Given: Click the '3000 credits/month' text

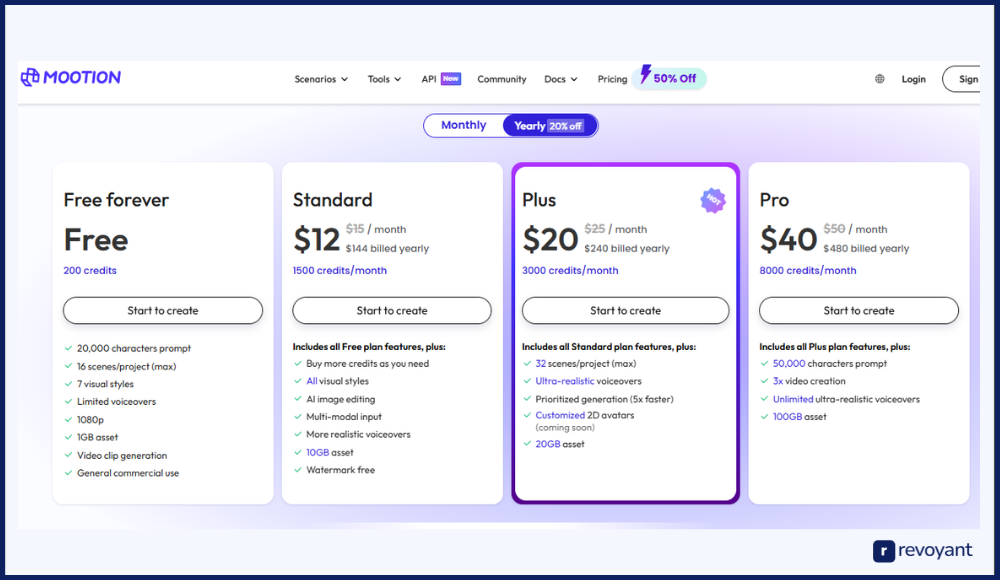Looking at the screenshot, I should point(570,270).
